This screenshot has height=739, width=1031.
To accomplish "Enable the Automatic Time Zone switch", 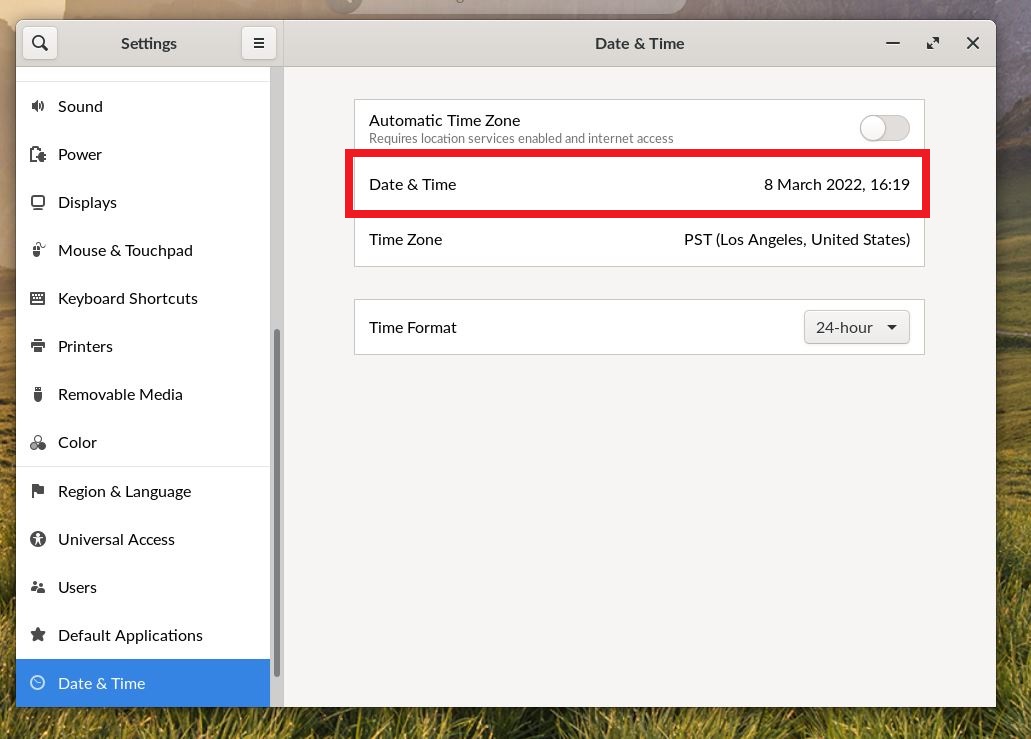I will point(884,128).
